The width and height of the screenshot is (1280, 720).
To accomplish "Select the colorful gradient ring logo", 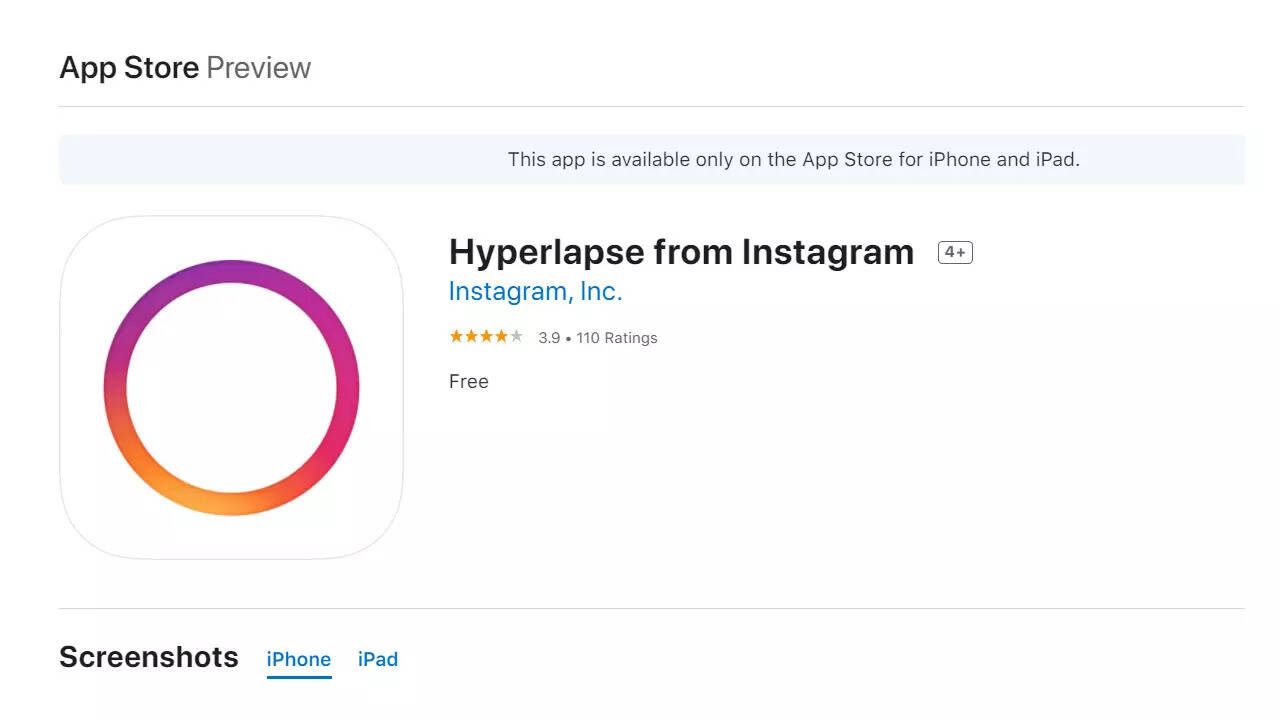I will point(231,386).
